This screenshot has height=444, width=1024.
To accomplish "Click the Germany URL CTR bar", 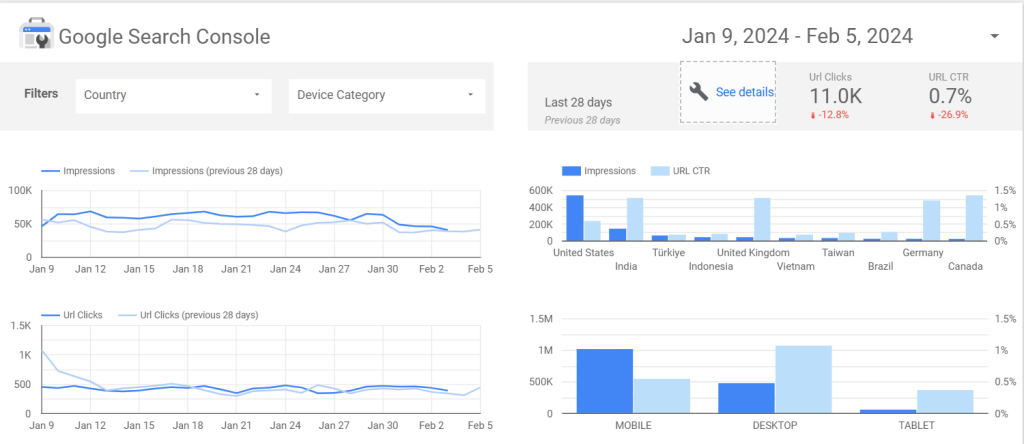I will (x=931, y=221).
